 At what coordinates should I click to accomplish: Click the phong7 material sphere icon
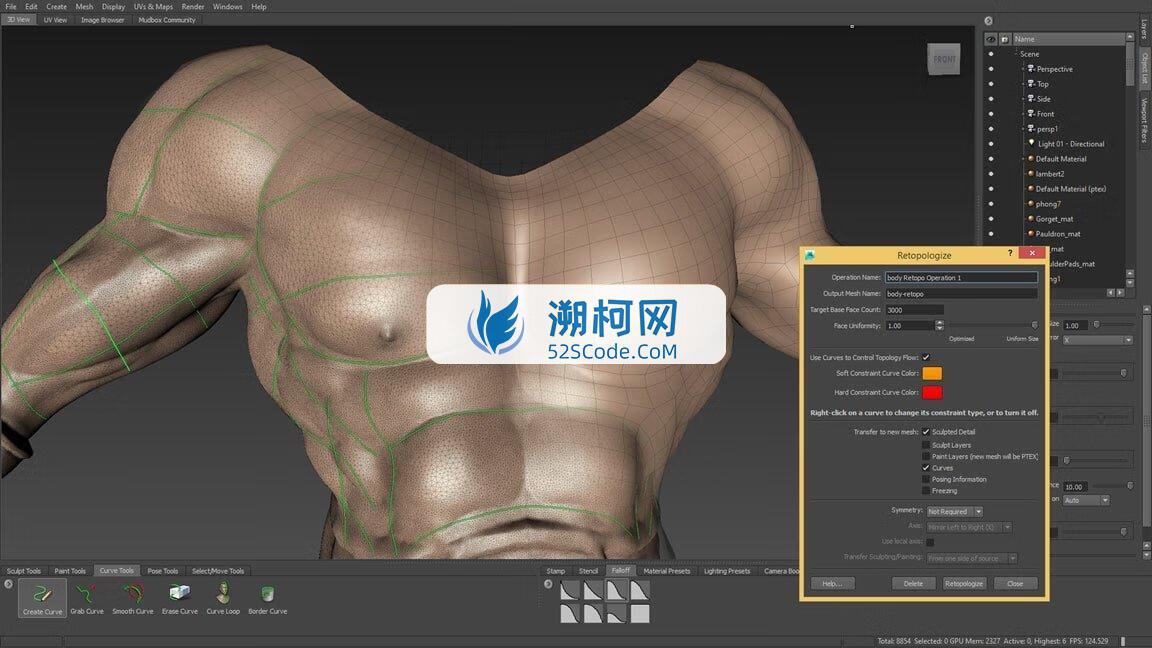pos(1031,204)
